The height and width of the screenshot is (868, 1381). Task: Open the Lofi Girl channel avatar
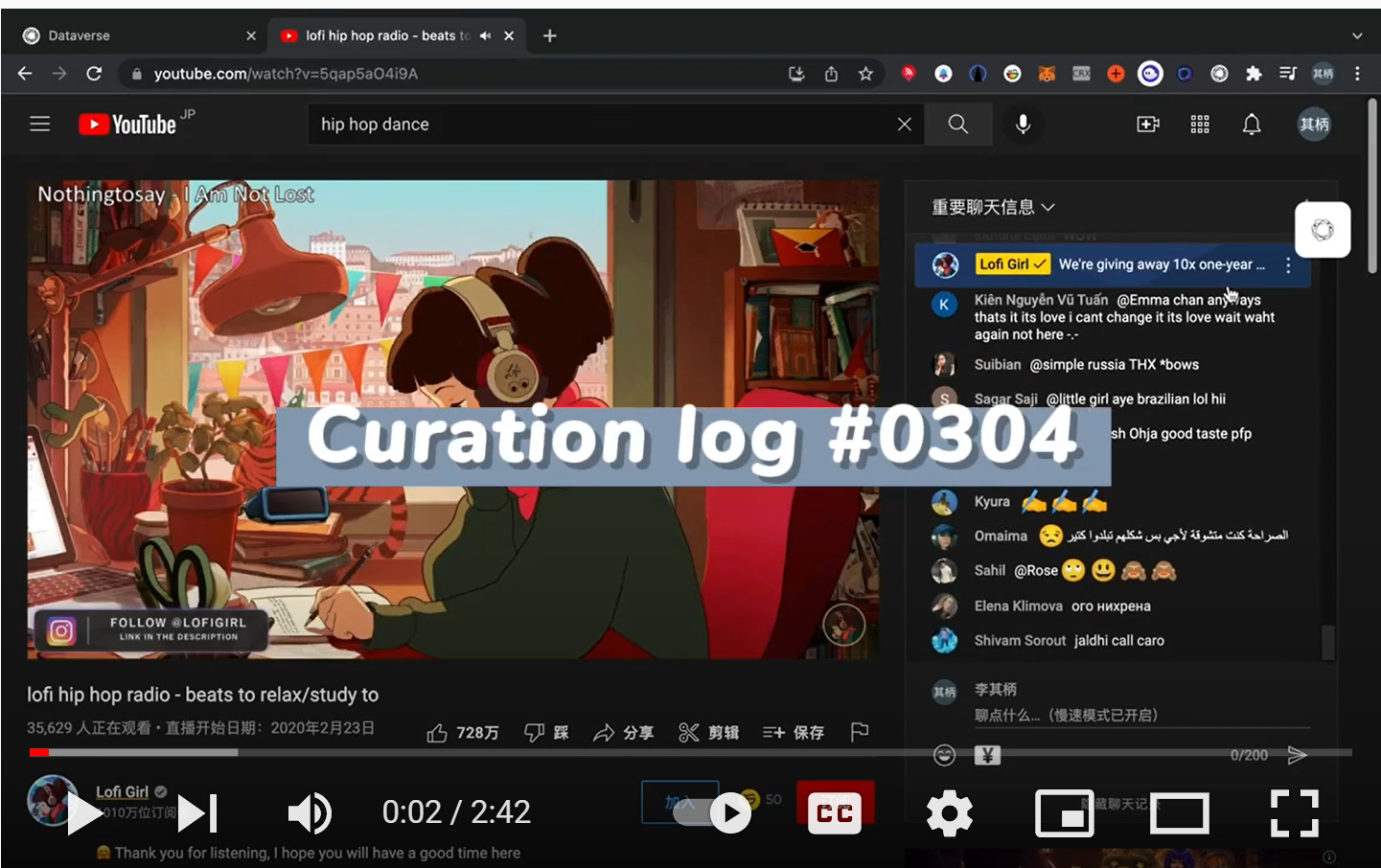pyautogui.click(x=53, y=800)
